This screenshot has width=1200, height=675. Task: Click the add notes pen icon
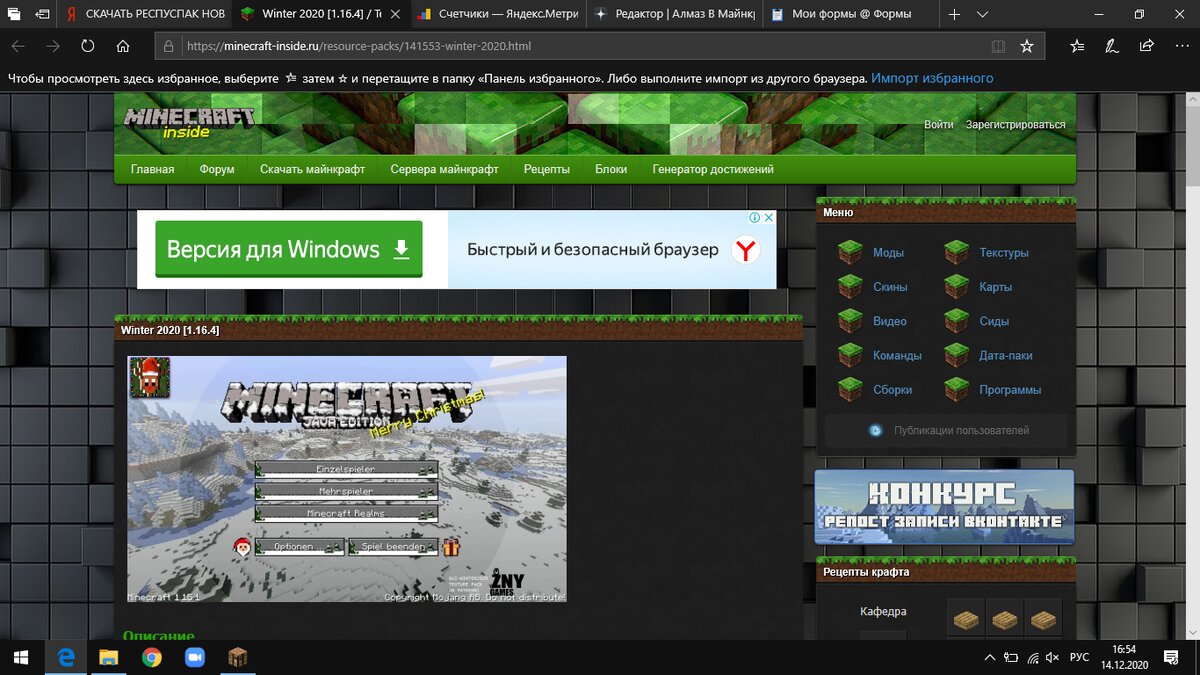point(1112,46)
